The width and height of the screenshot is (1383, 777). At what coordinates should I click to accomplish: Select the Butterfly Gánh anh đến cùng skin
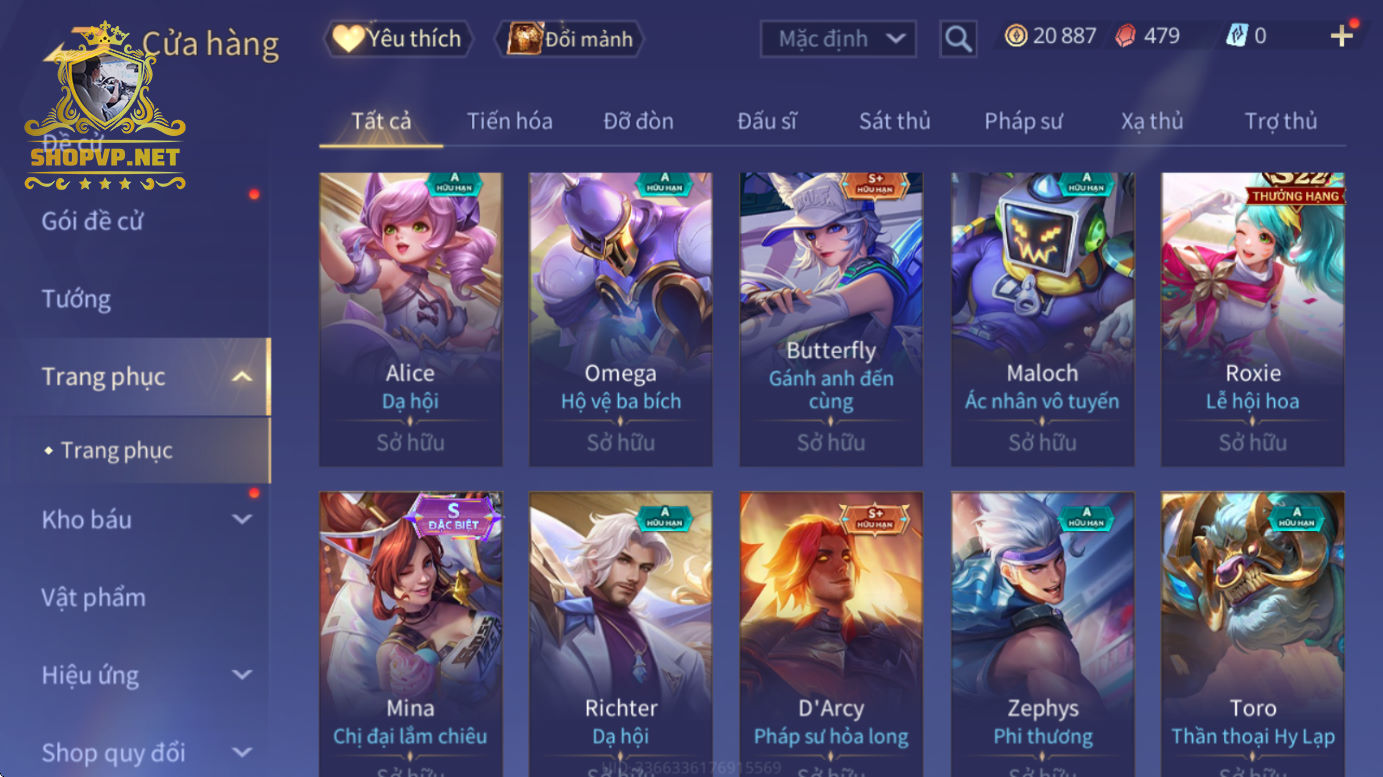tap(831, 319)
